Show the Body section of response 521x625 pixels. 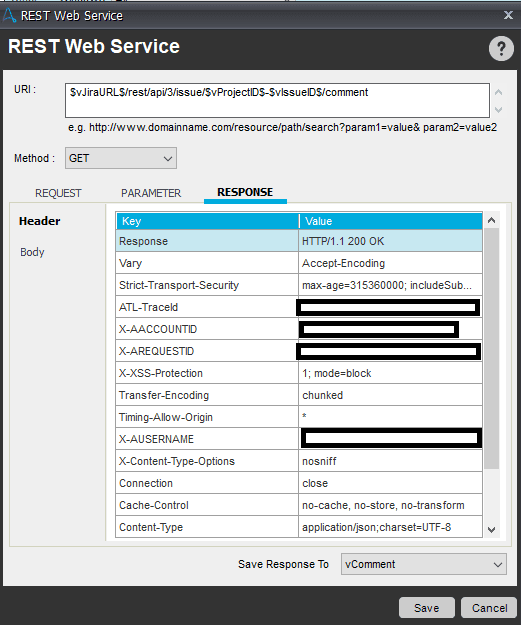coord(32,252)
